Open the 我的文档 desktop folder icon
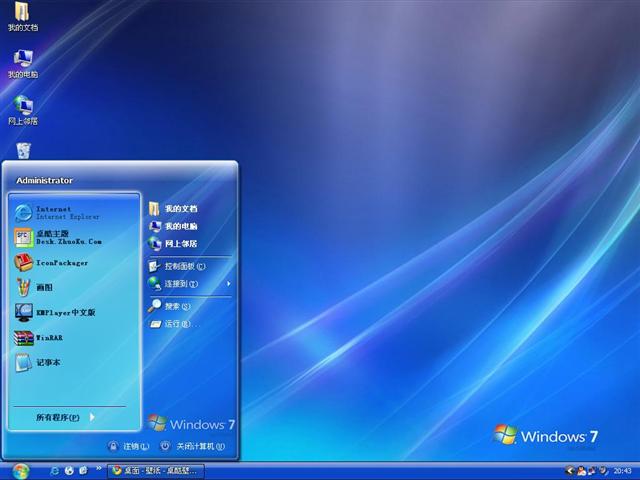640x480 pixels. click(x=23, y=16)
